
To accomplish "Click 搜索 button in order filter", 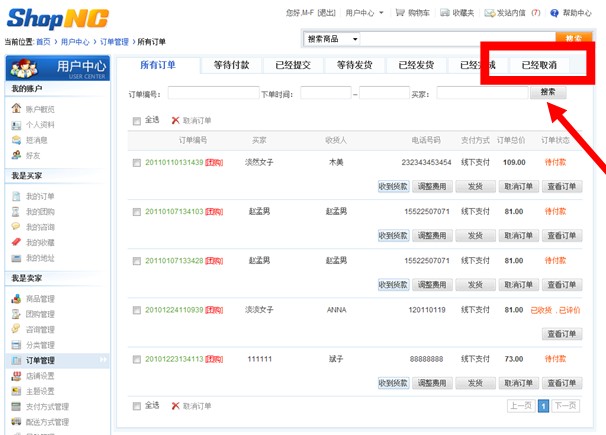I will (x=548, y=92).
